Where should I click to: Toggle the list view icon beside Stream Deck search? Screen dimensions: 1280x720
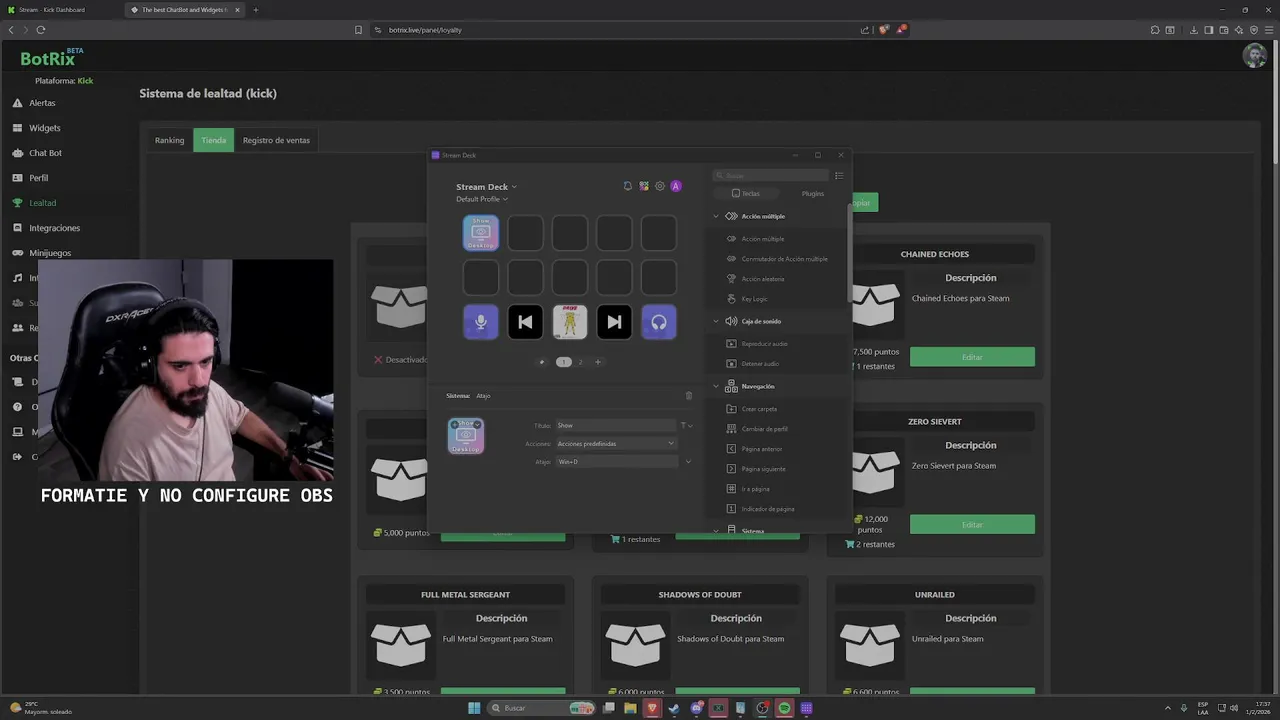point(839,176)
